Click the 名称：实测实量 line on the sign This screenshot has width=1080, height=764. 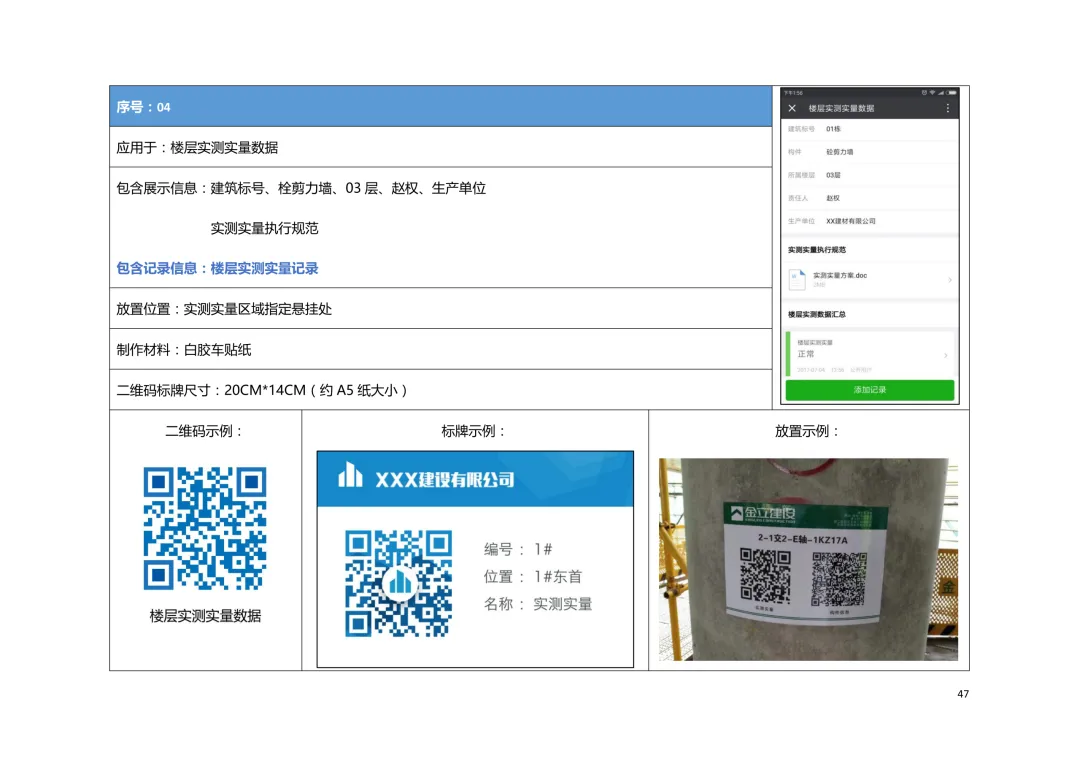tap(538, 604)
